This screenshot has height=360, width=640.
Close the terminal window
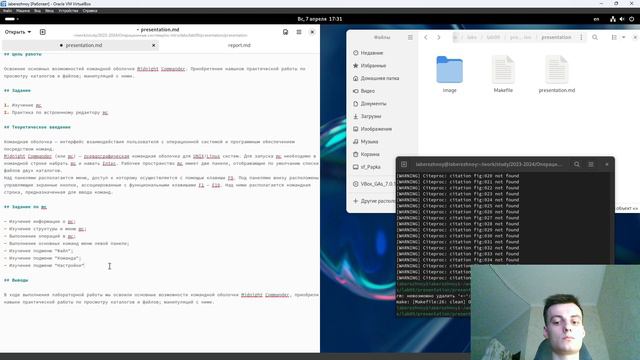click(x=607, y=164)
